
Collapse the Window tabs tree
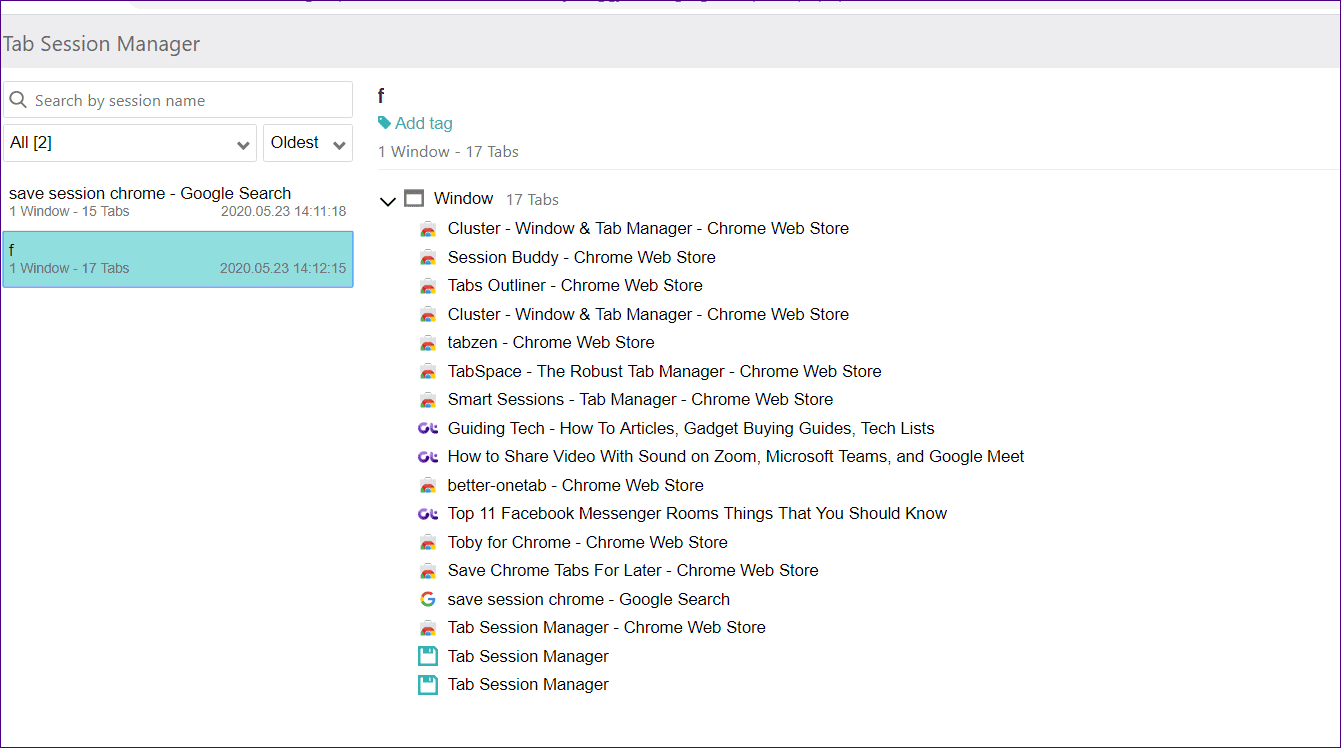pyautogui.click(x=388, y=201)
